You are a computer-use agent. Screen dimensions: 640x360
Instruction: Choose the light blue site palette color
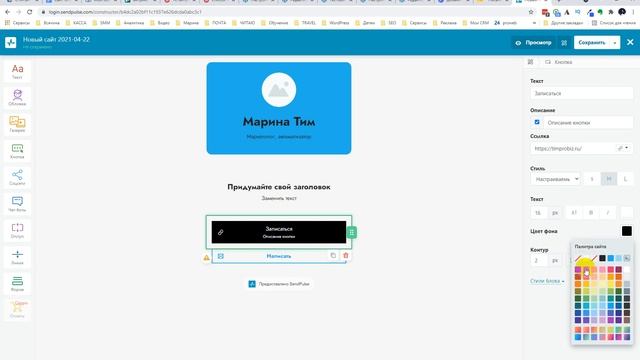coord(618,258)
